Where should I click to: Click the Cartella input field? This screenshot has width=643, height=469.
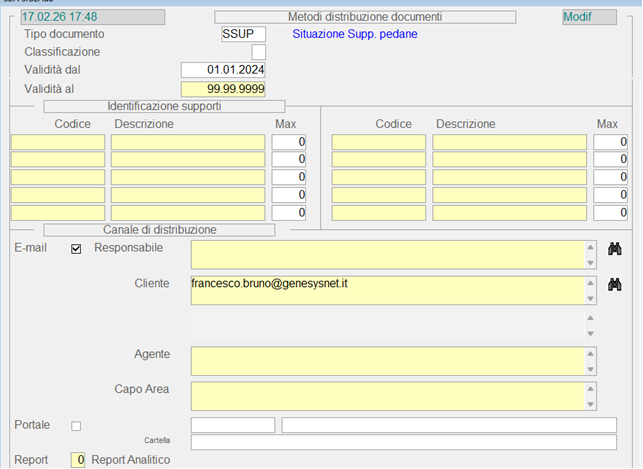(403, 442)
